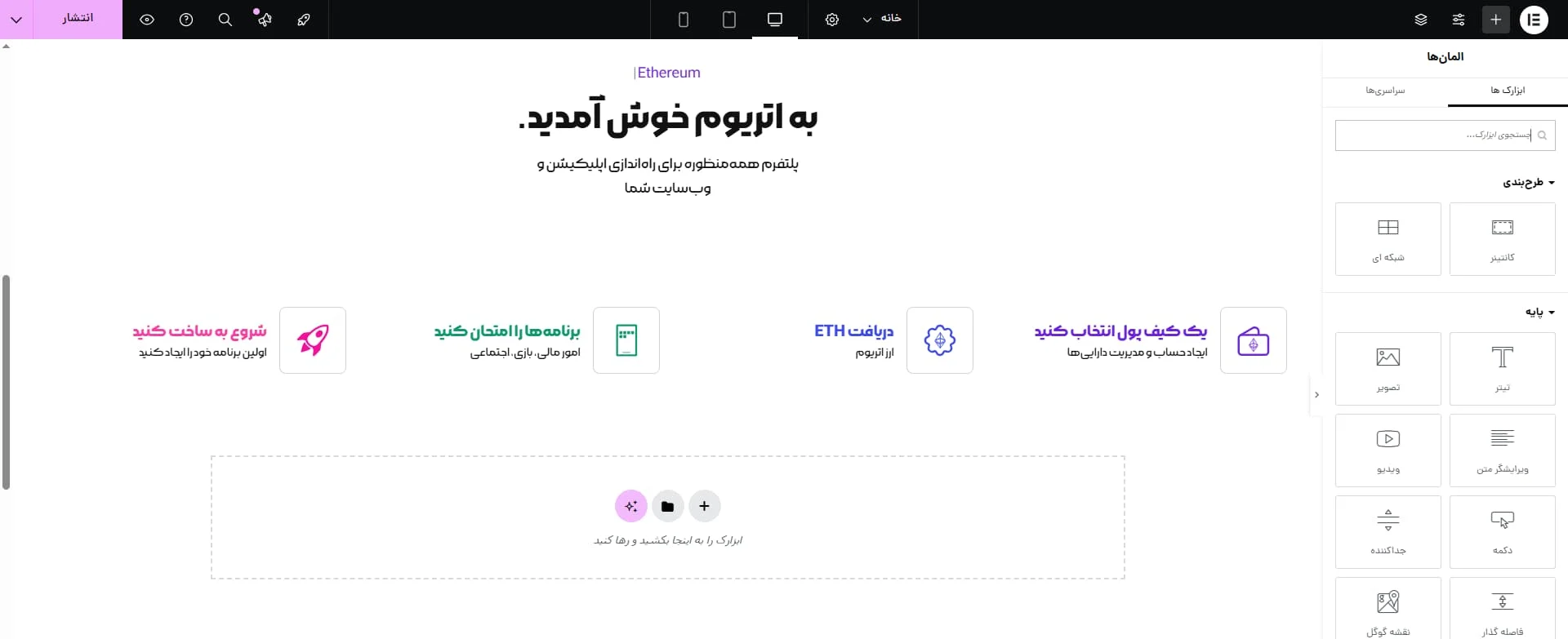This screenshot has width=1568, height=639.
Task: Click the widget search field
Action: pyautogui.click(x=1445, y=135)
